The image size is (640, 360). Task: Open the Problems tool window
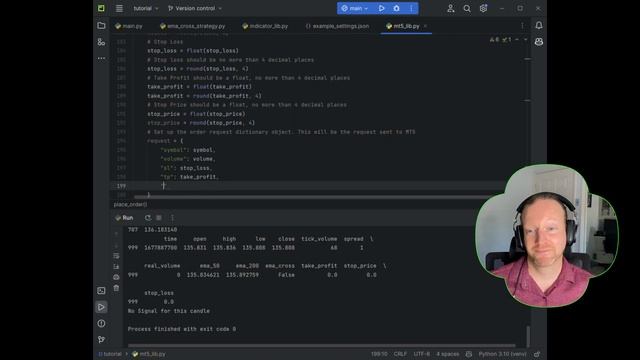101,323
